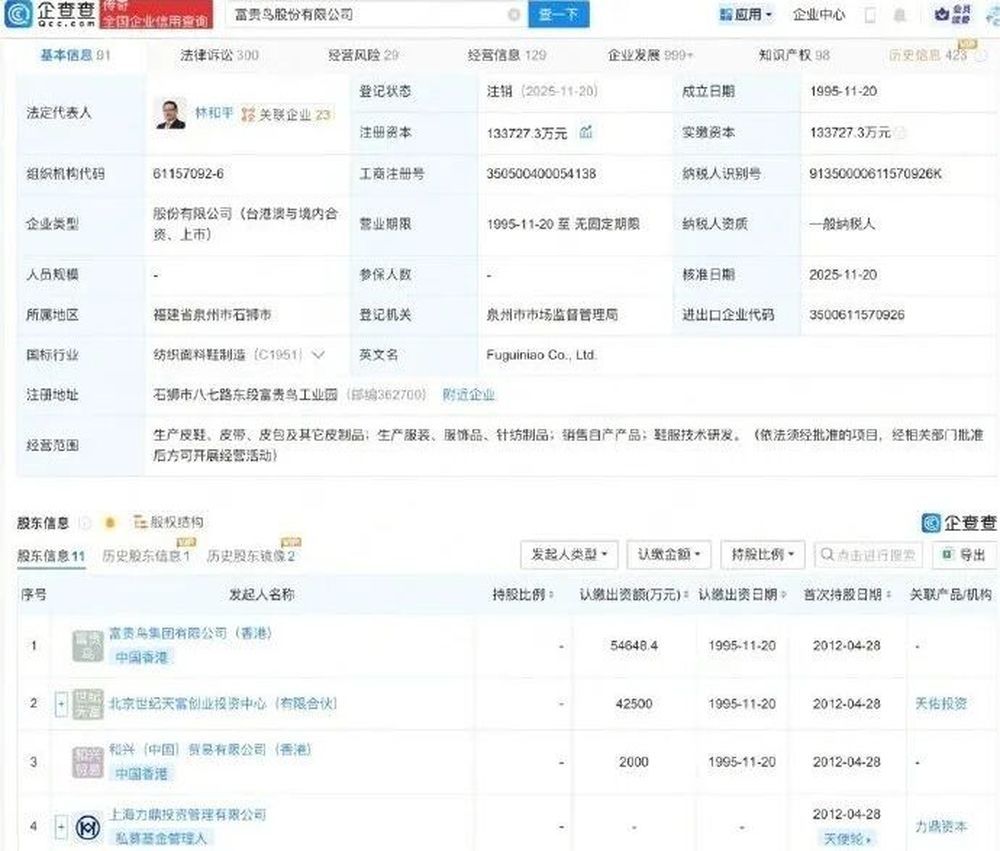
Task: Click the 富贵鸟集团有限公司 logo icon
Action: click(87, 645)
